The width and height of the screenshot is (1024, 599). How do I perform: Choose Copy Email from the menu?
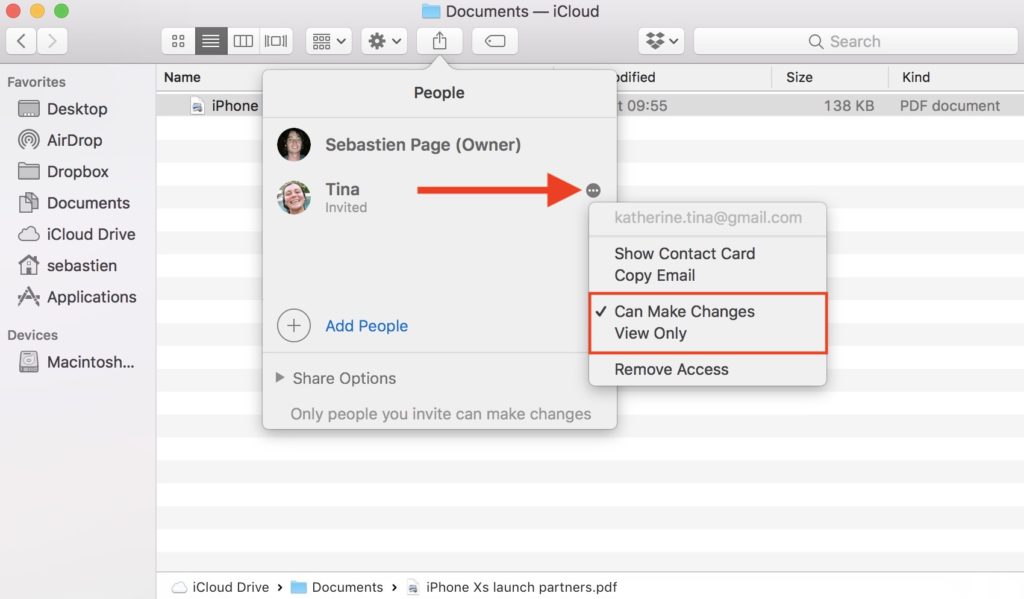tap(654, 276)
